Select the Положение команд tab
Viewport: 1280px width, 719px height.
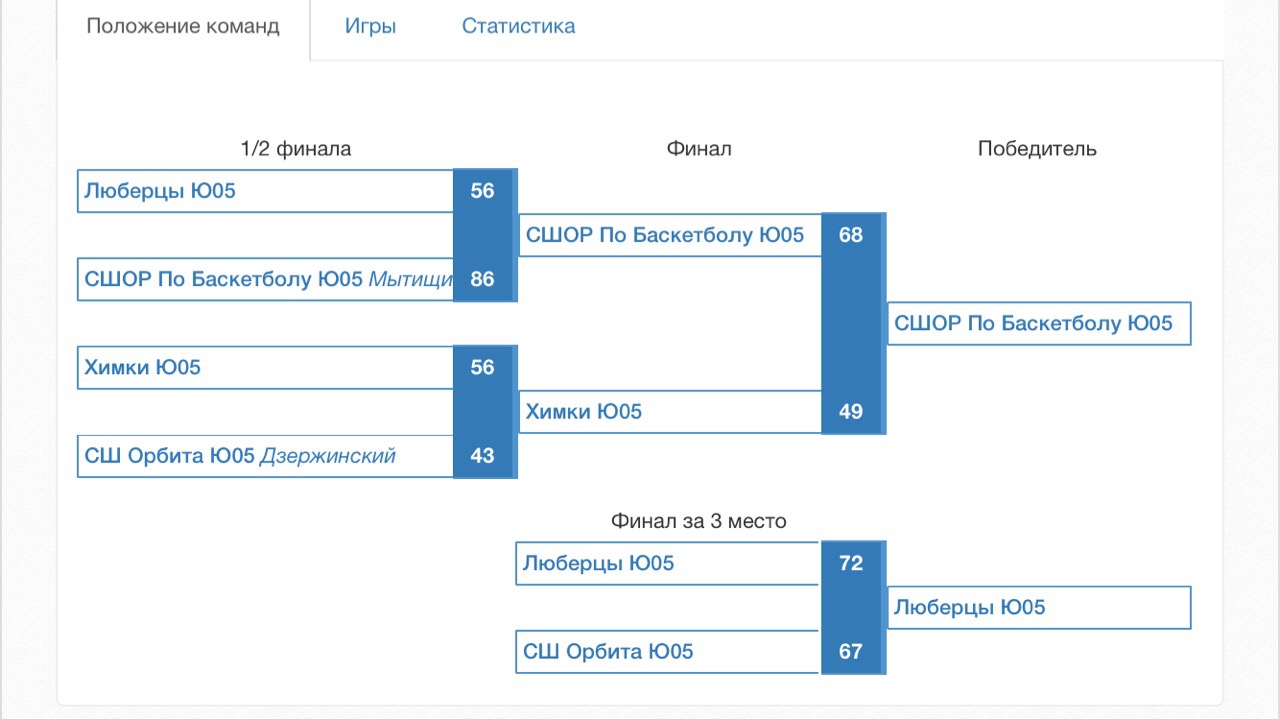tap(183, 27)
